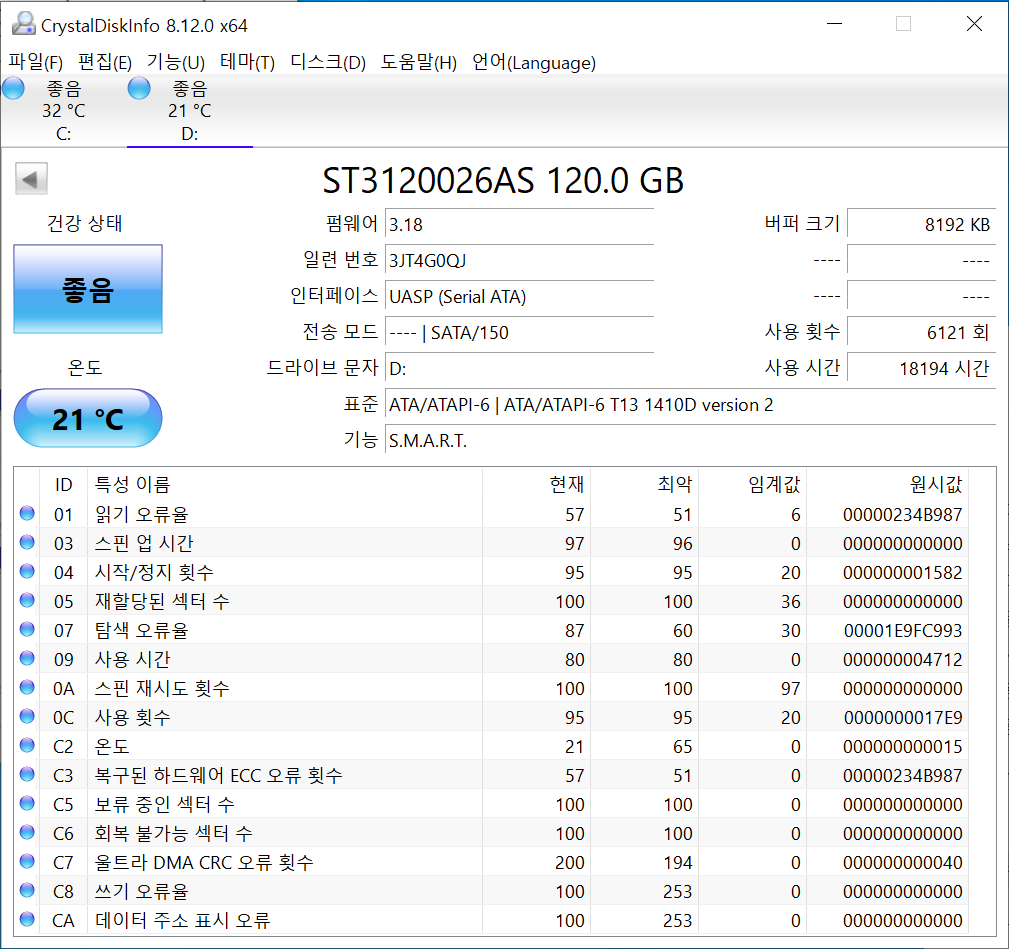Select raw value 000000000040
Viewport: 1009px width, 949px height.
click(x=902, y=862)
